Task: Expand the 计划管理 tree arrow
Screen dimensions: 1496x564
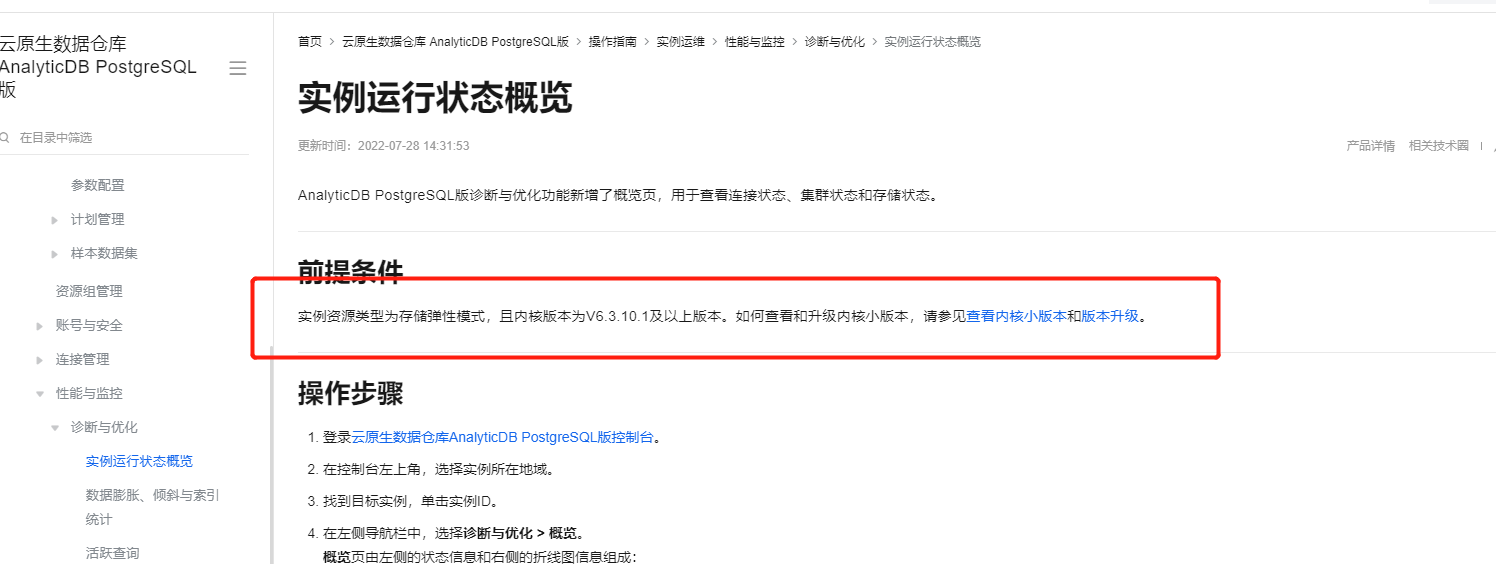Action: pos(55,220)
